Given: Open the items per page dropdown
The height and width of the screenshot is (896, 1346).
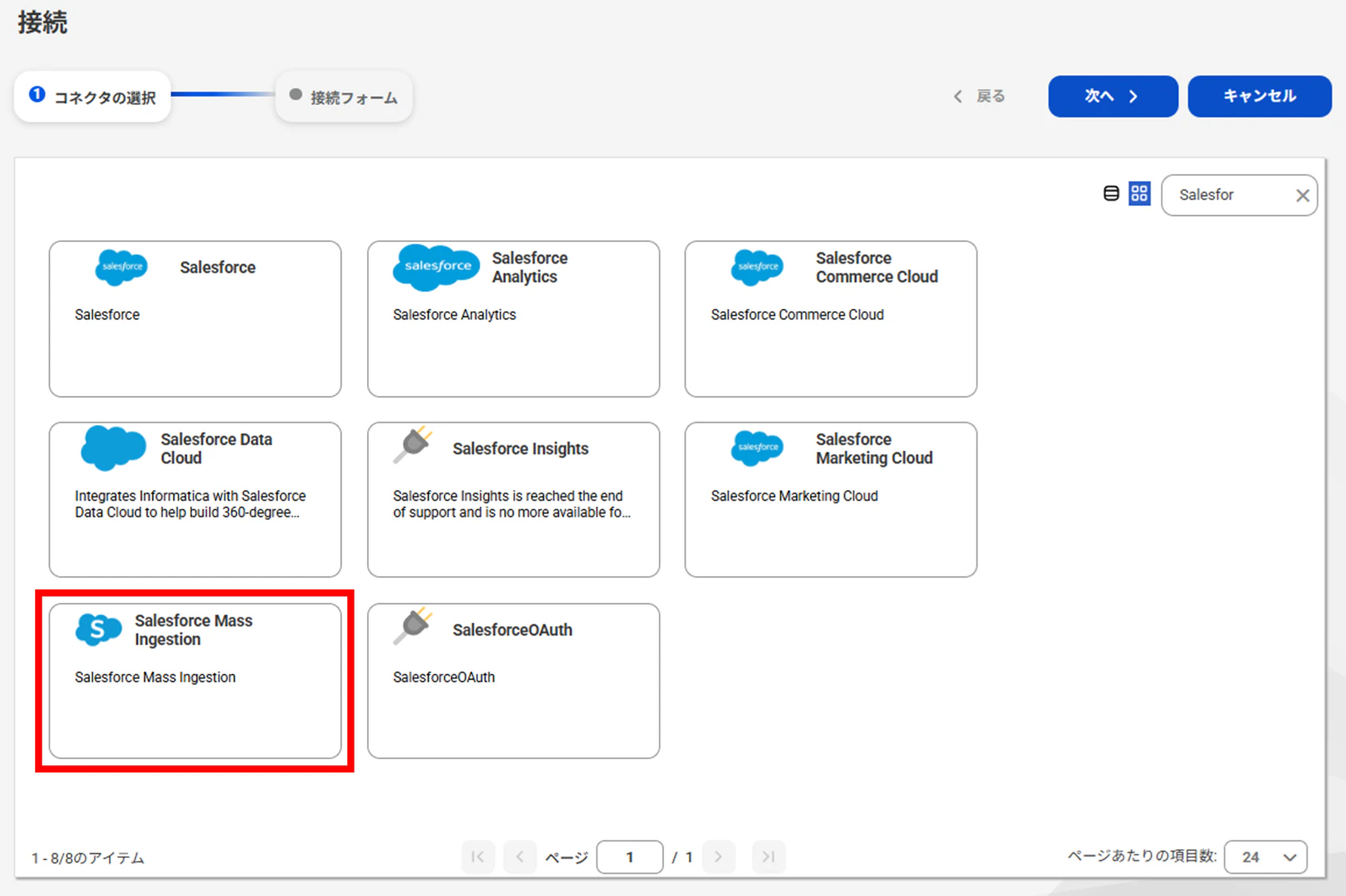Looking at the screenshot, I should tap(1266, 857).
